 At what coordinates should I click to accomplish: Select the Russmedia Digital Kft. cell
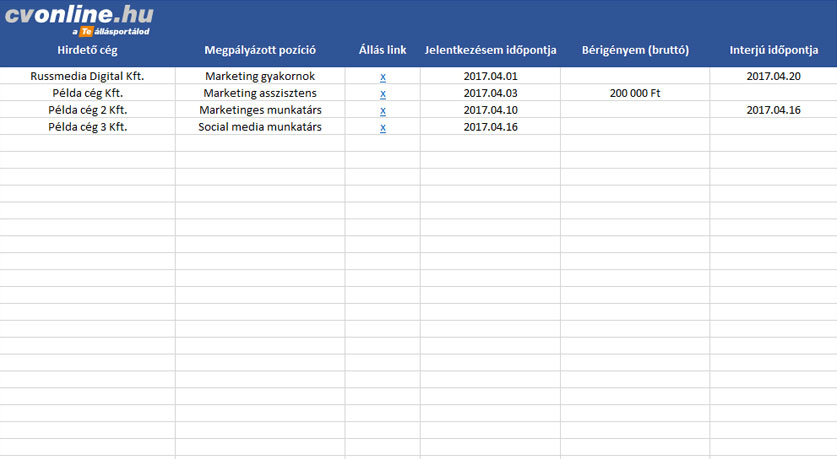point(87,76)
